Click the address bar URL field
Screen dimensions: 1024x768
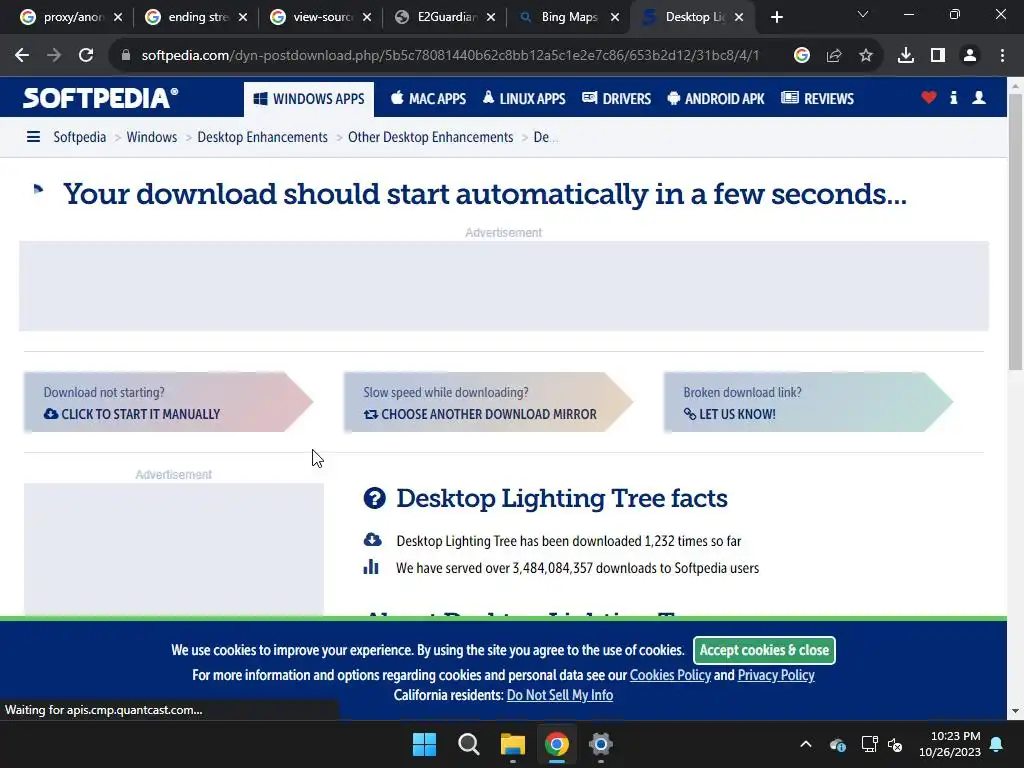coord(450,56)
